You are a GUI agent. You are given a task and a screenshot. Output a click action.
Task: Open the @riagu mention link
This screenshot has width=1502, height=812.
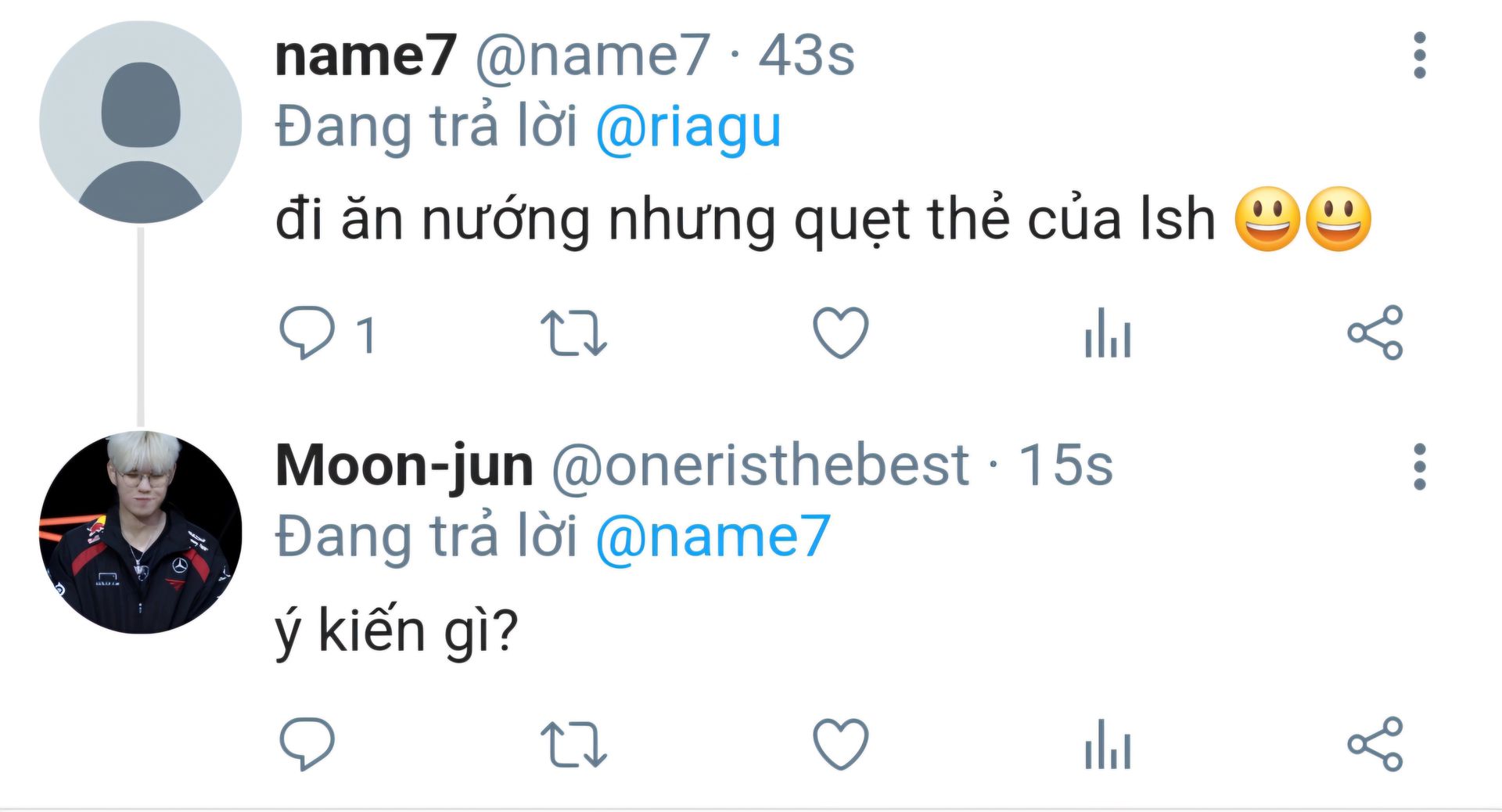(x=688, y=128)
